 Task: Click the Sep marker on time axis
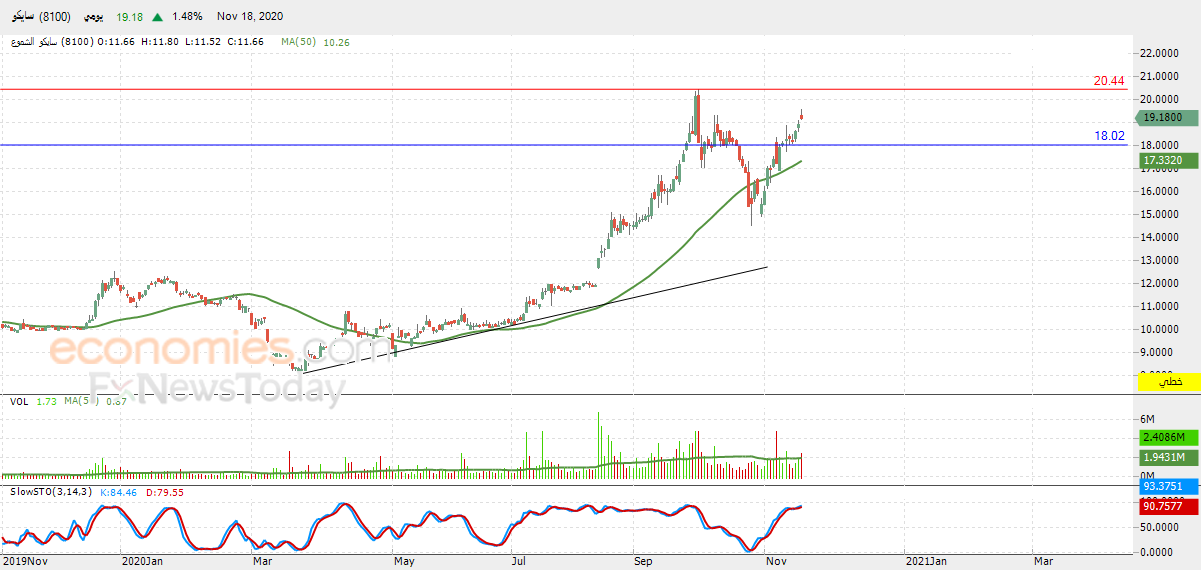pyautogui.click(x=643, y=562)
